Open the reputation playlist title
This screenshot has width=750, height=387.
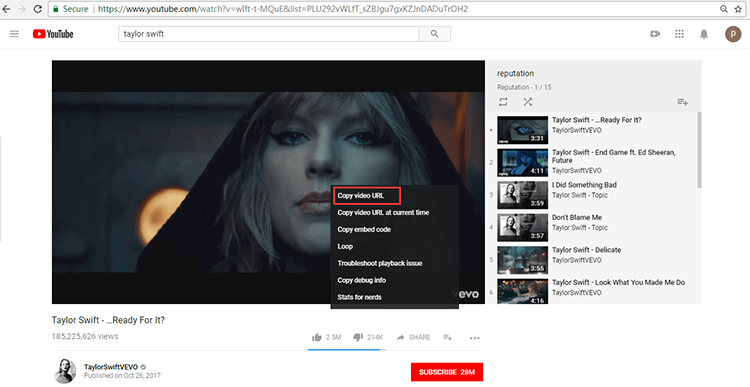click(x=515, y=73)
